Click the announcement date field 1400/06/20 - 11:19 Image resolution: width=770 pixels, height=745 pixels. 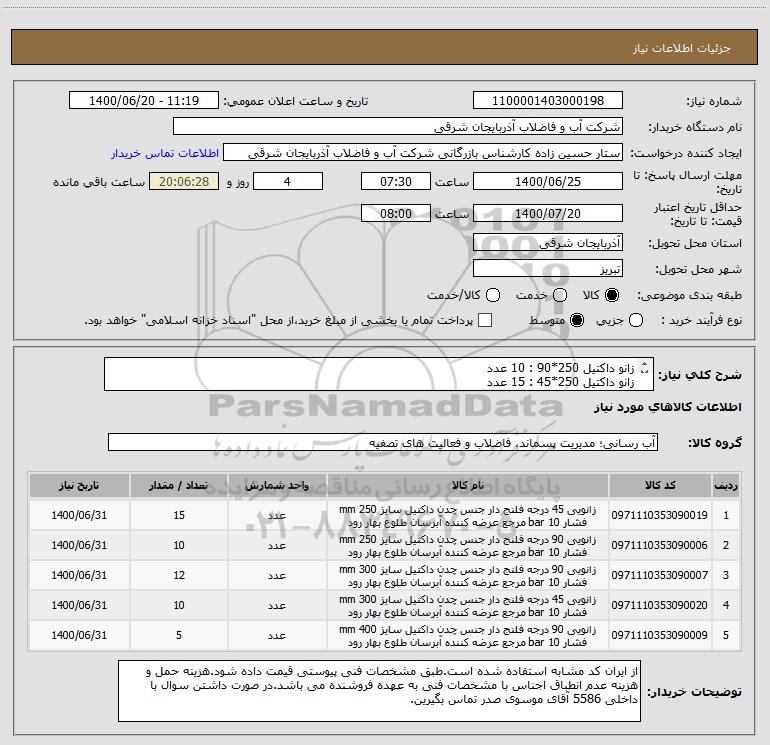tap(144, 101)
